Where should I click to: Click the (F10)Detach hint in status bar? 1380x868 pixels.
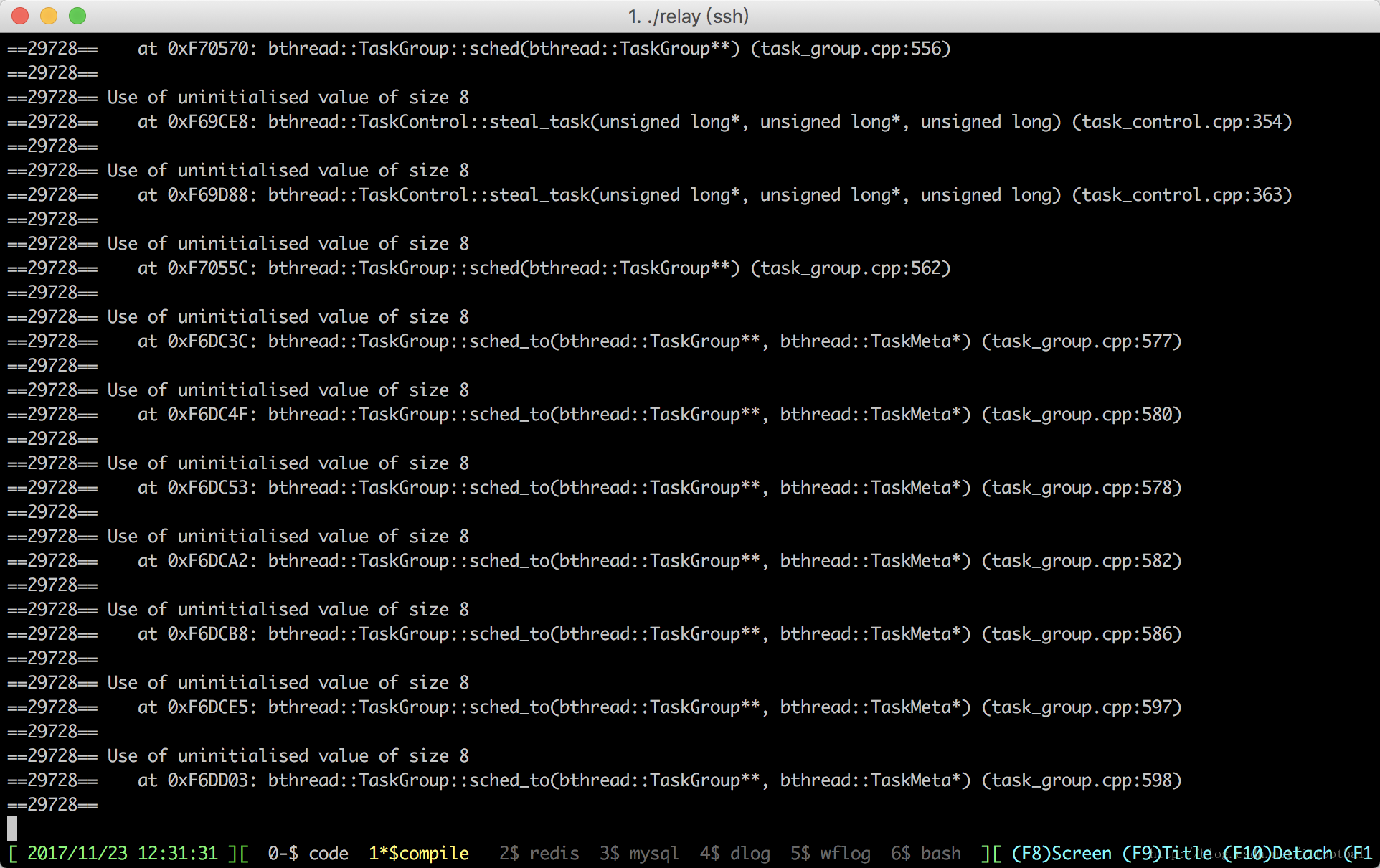[x=1277, y=853]
